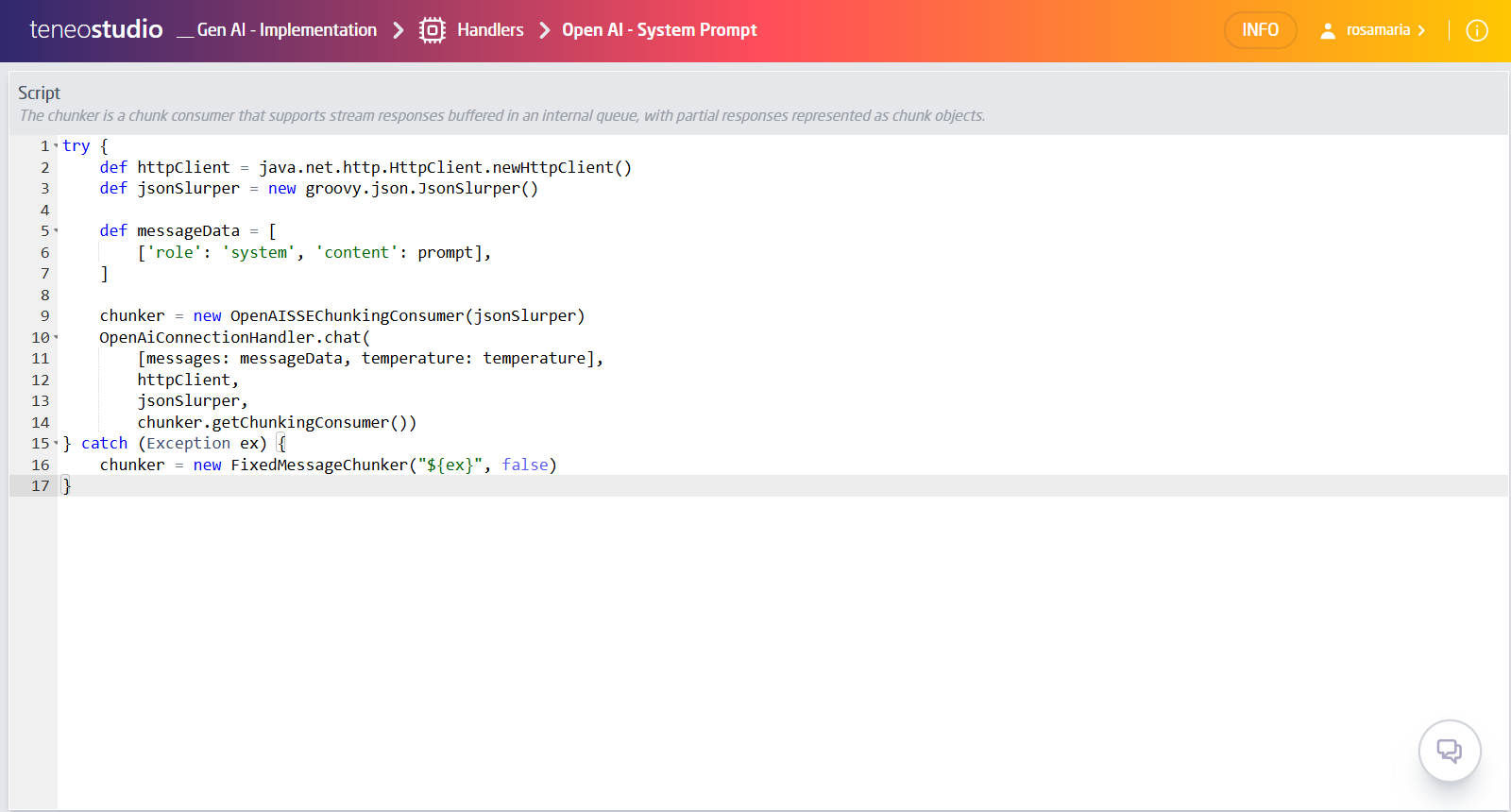Screen dimensions: 1511x812
Task: Click 'chunker.getChunkingConsumer())' text
Action: (x=277, y=422)
